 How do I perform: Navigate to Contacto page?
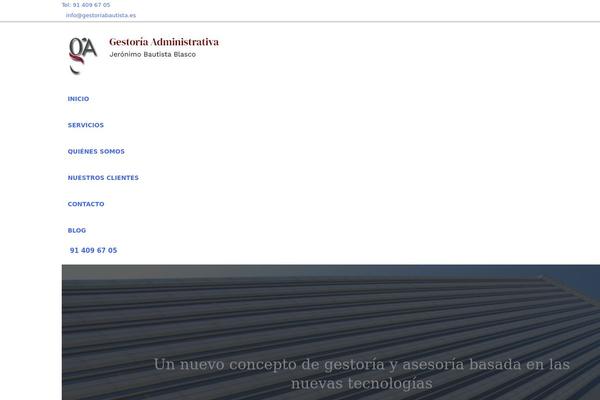pyautogui.click(x=86, y=204)
